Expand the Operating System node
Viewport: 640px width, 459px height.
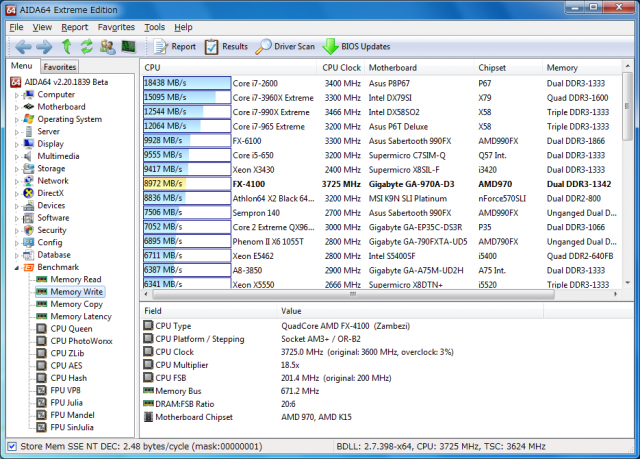[x=17, y=120]
